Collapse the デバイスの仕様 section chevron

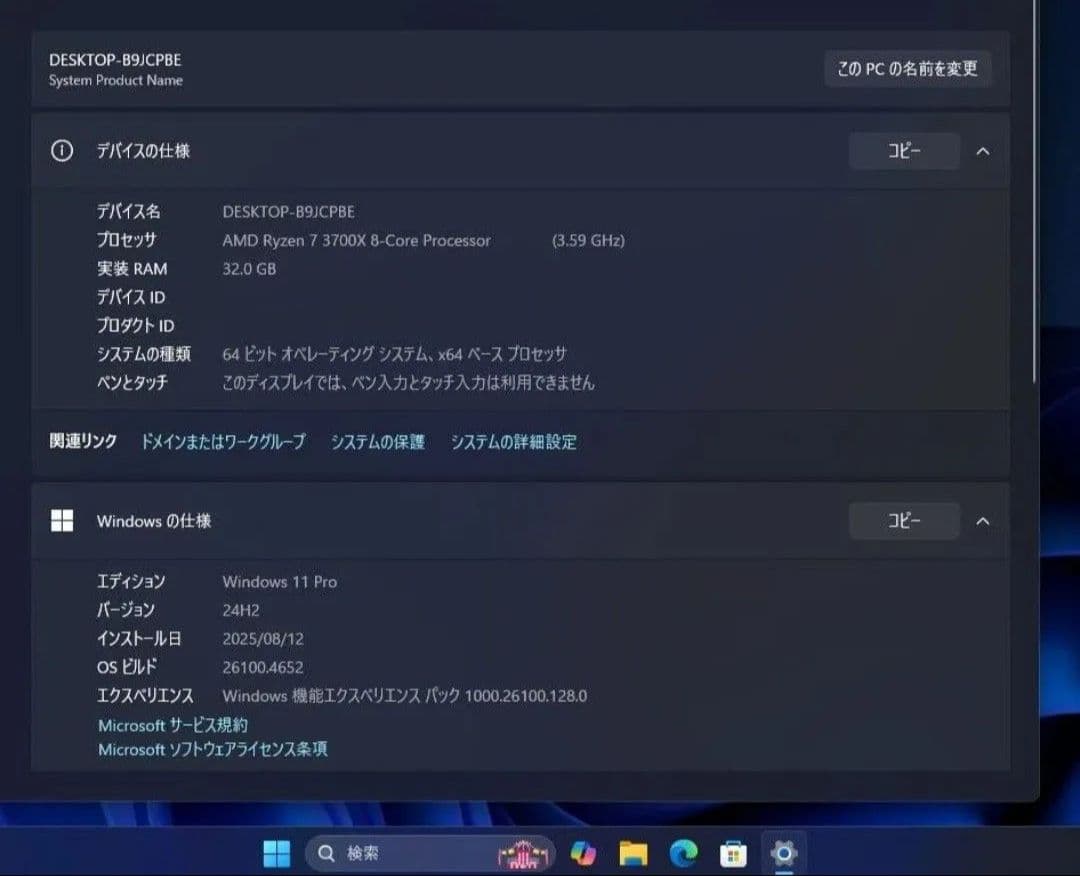click(x=983, y=152)
